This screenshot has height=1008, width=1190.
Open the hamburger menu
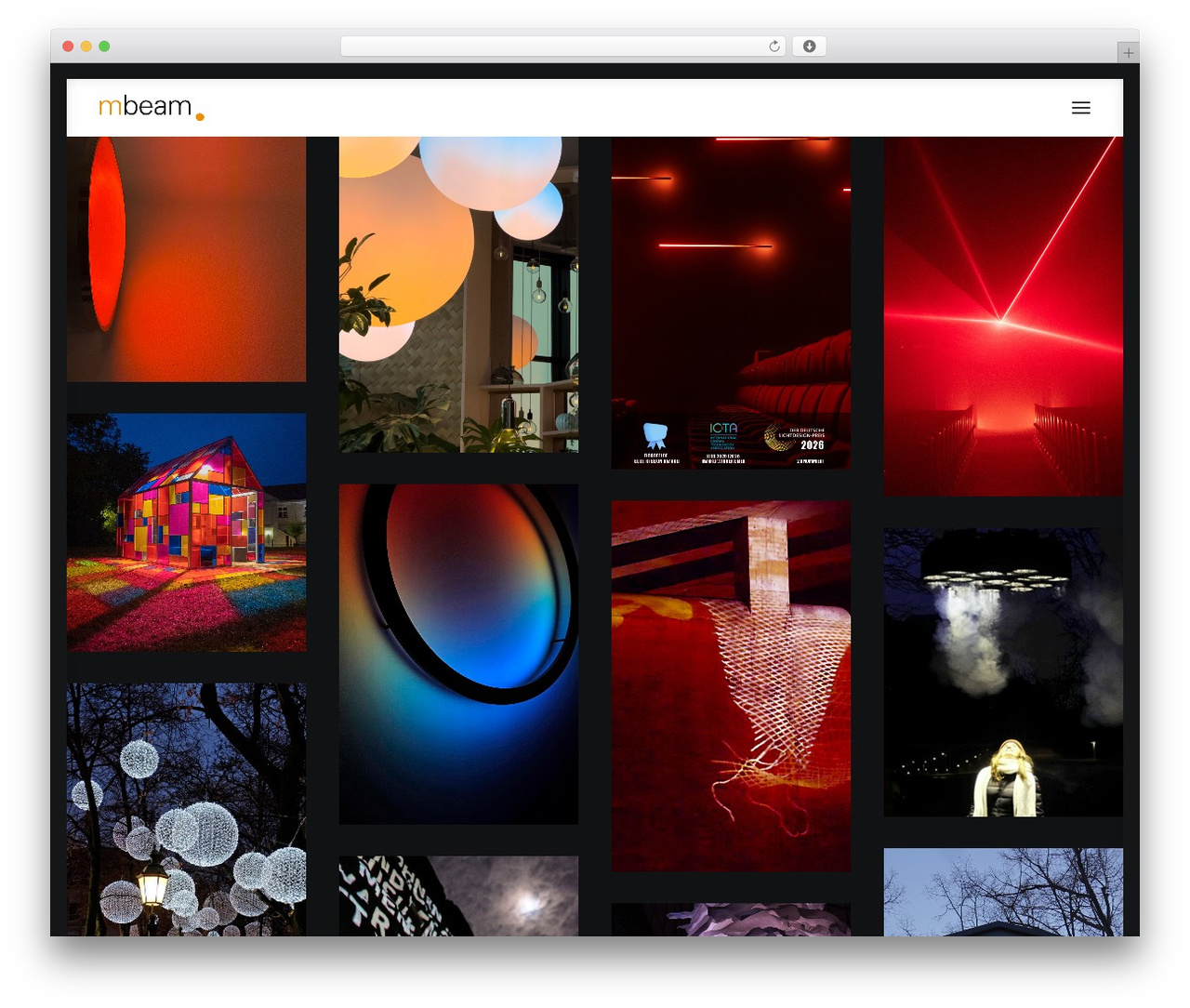1080,108
